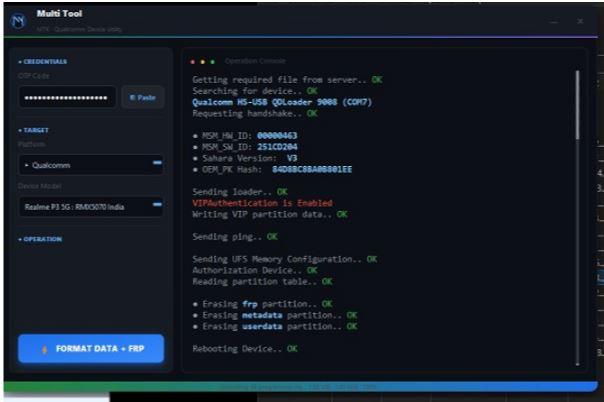Click 'Searching for device' log line
The width and height of the screenshot is (604, 402).
coord(255,91)
